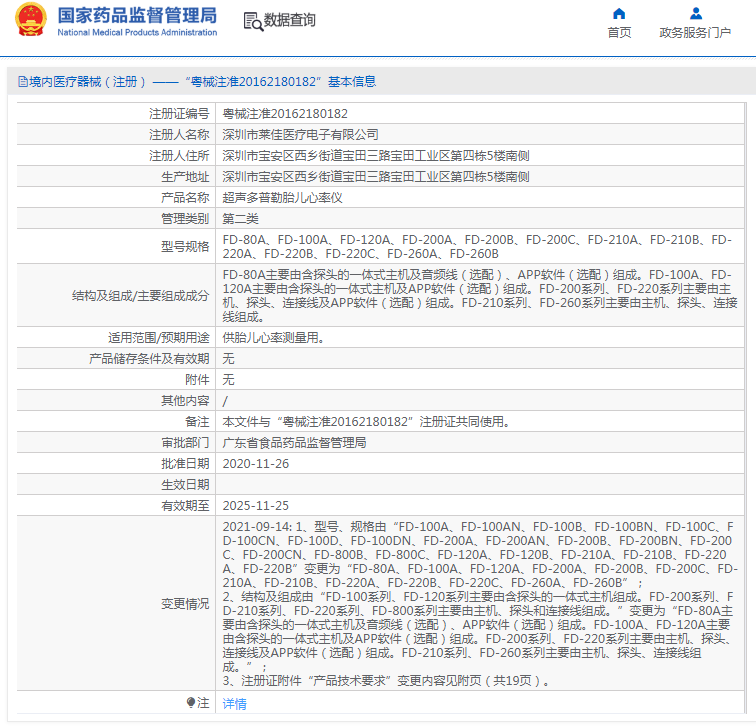Click 生产地址 label
This screenshot has width=756, height=727.
pyautogui.click(x=185, y=176)
